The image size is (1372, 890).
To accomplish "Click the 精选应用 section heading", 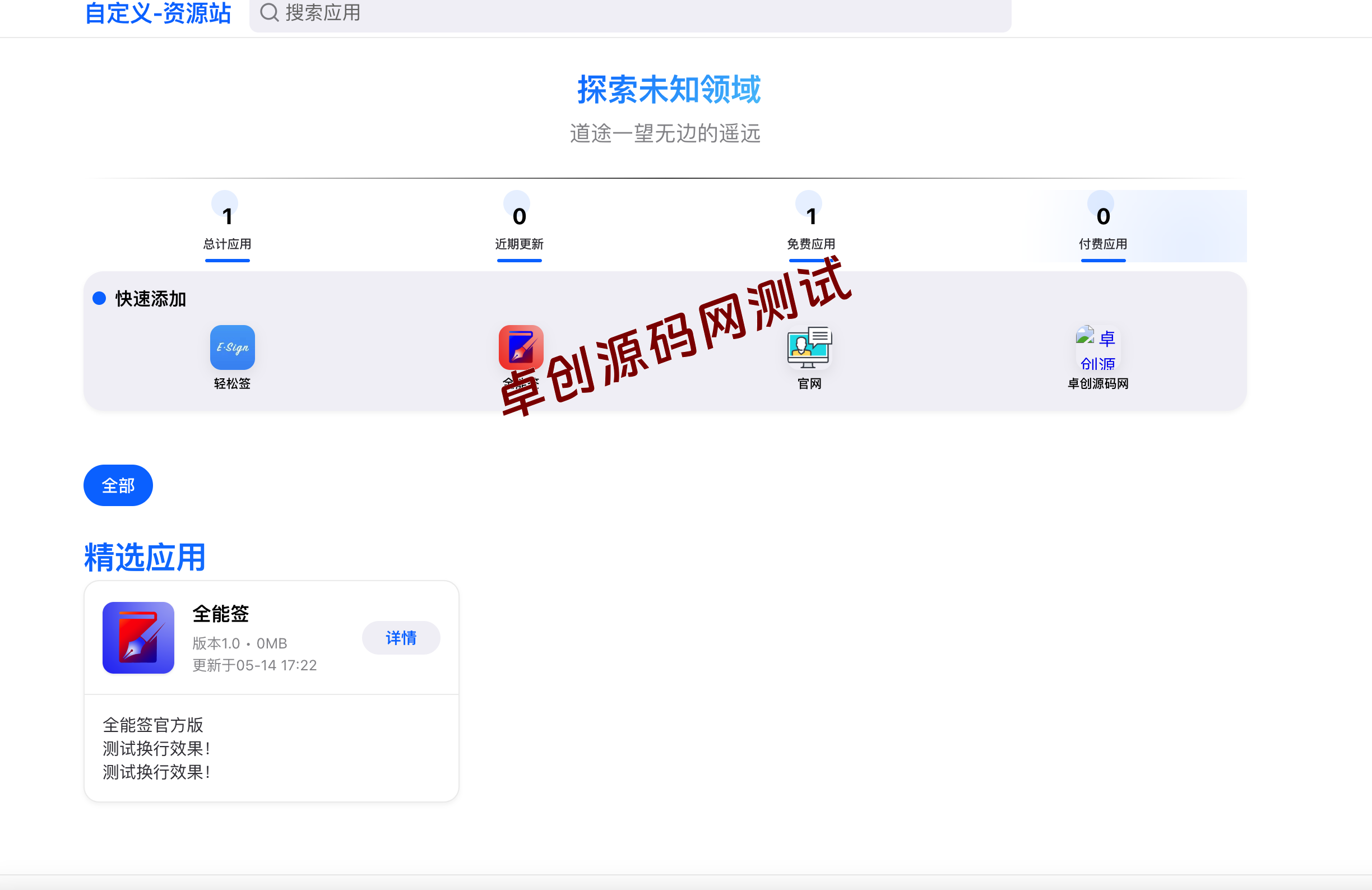I will coord(145,557).
